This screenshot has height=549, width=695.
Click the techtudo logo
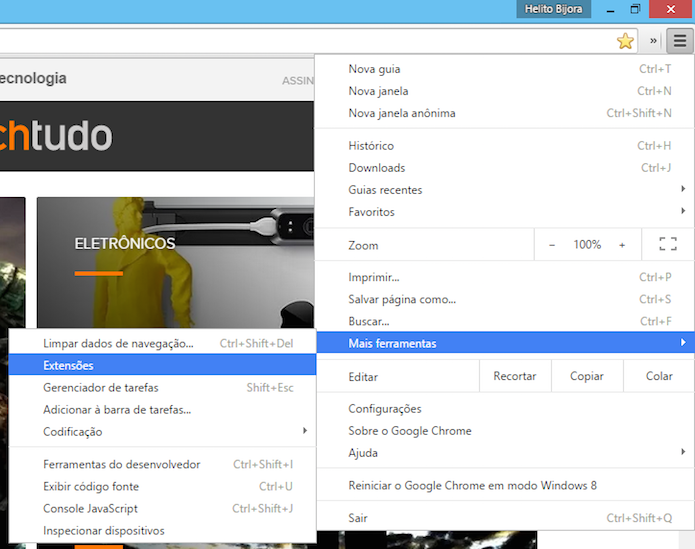pyautogui.click(x=56, y=136)
